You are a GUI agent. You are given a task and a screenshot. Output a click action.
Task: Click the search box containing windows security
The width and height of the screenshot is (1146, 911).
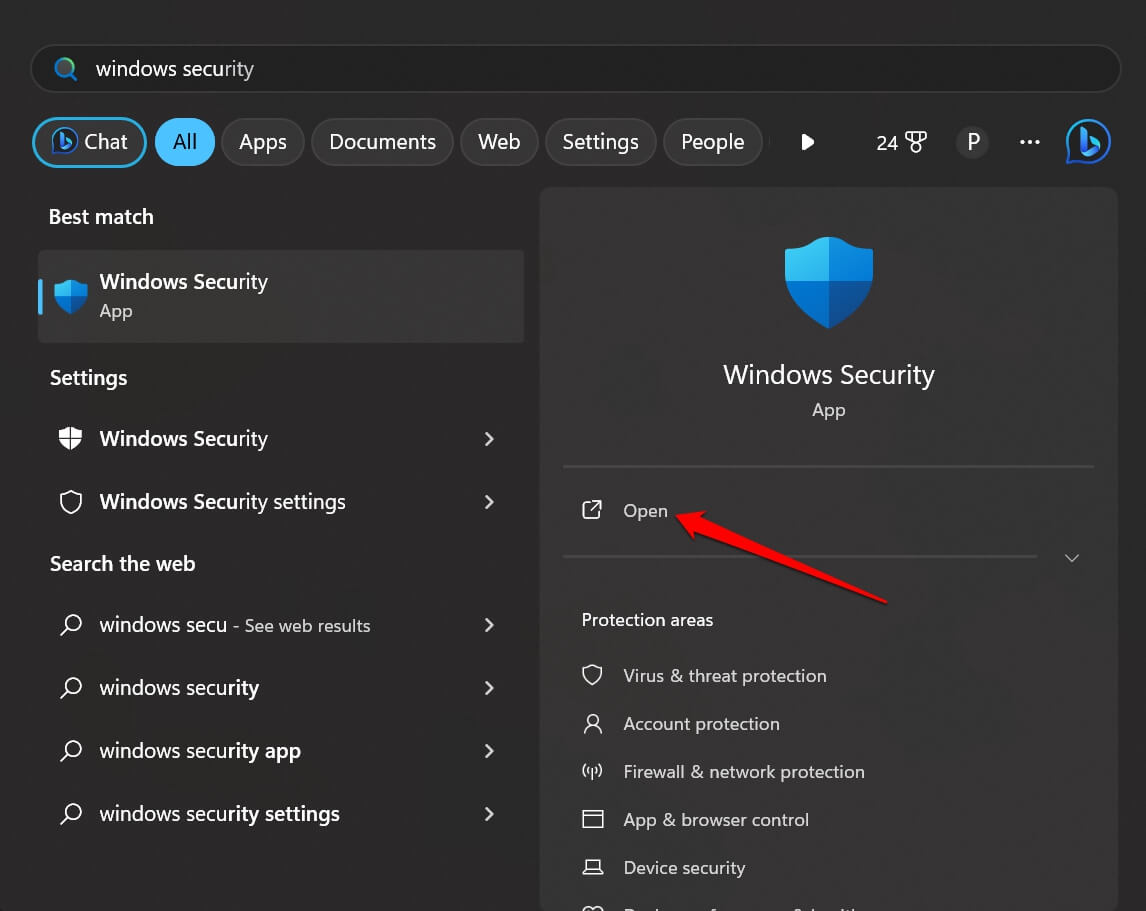click(575, 69)
